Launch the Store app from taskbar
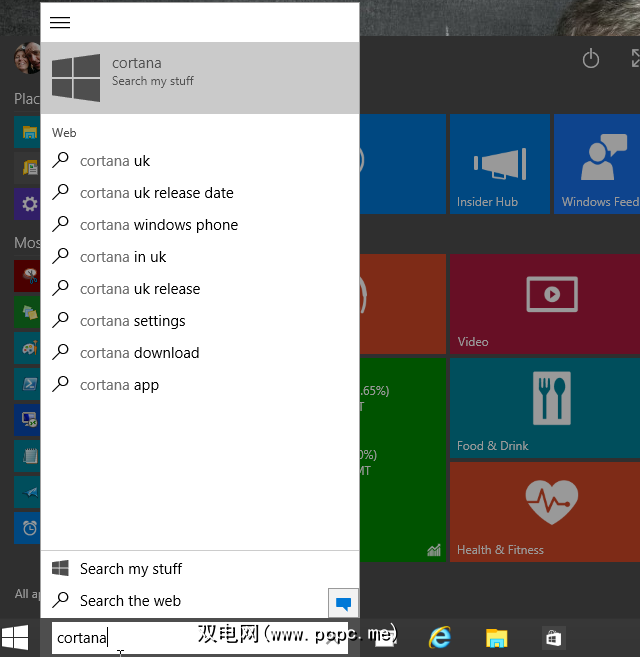 (553, 637)
